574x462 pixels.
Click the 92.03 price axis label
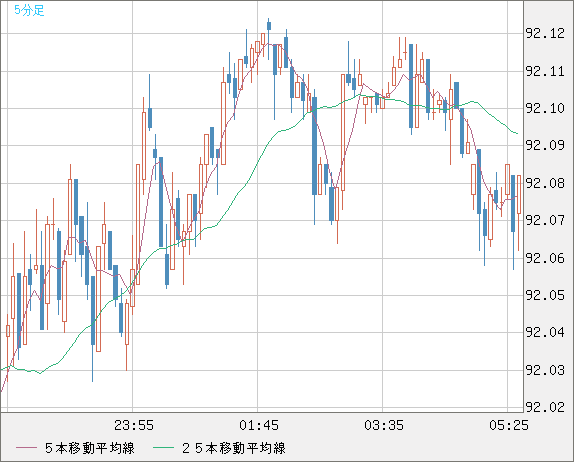[x=545, y=370]
